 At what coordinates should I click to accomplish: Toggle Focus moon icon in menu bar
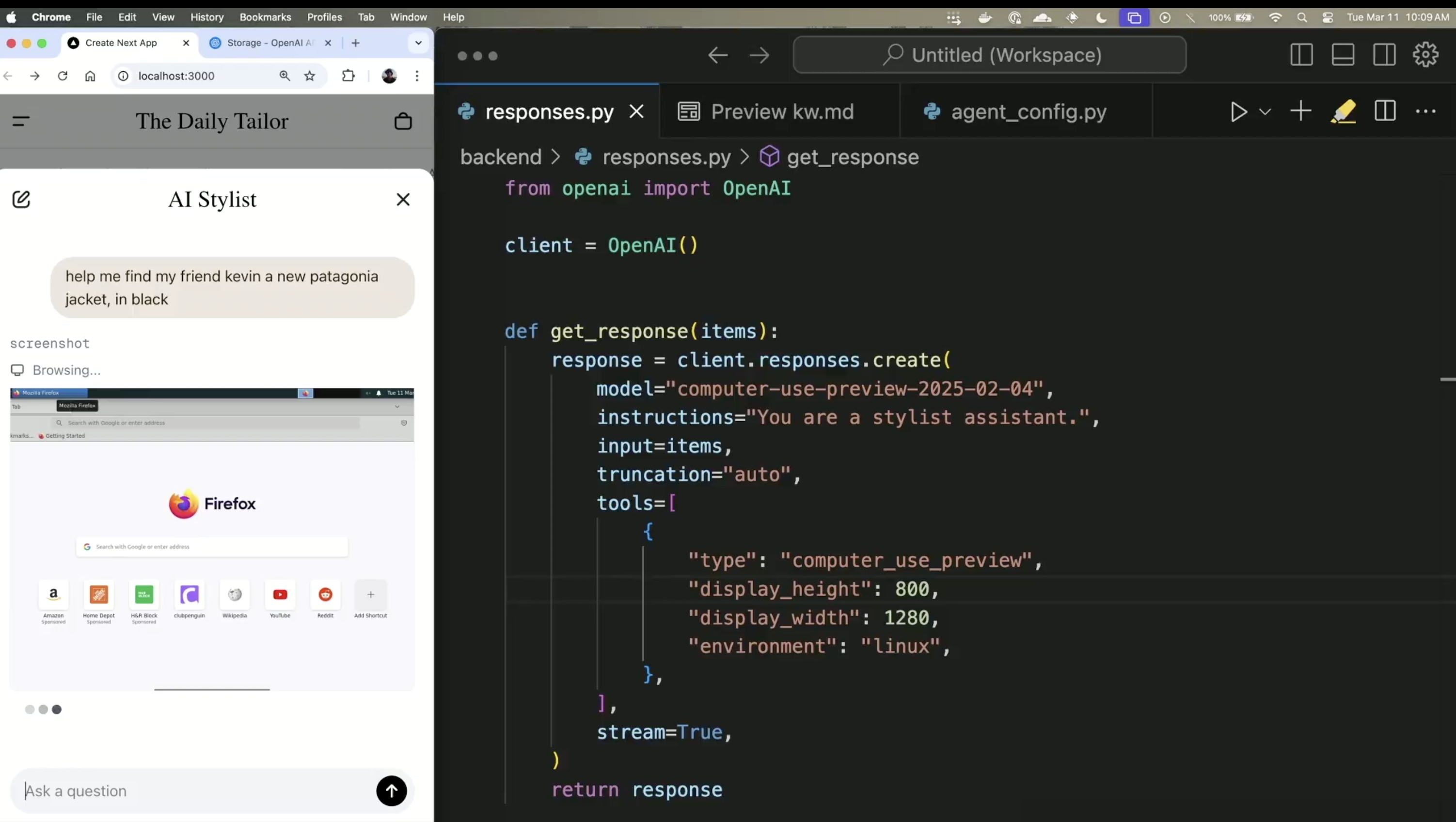pos(1102,17)
